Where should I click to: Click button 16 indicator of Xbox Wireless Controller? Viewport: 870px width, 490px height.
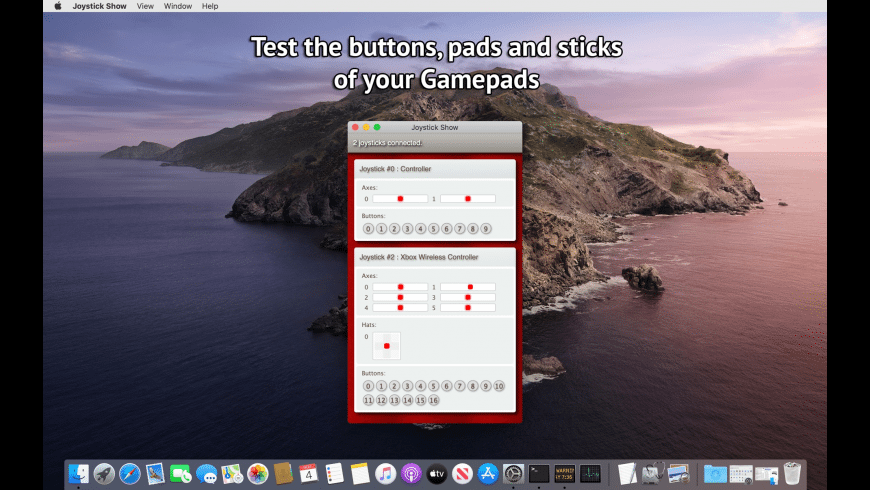click(x=433, y=400)
